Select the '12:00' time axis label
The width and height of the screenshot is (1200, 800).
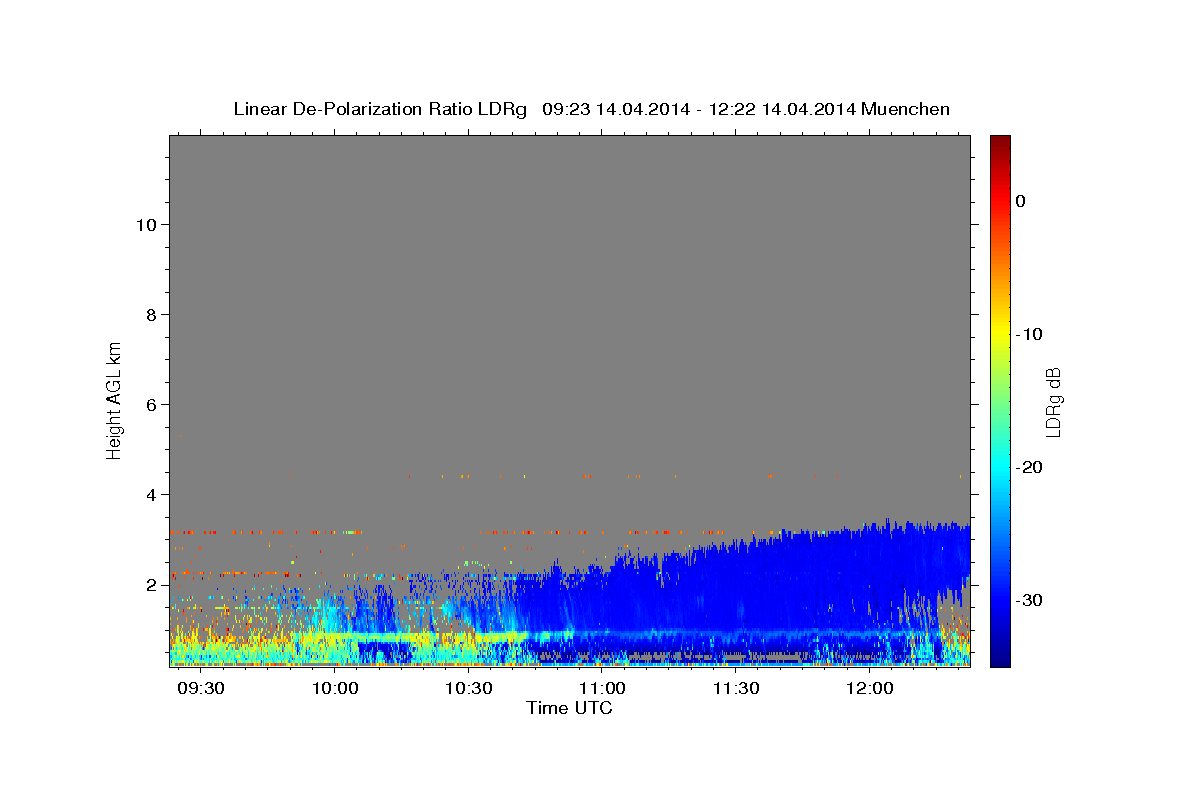coord(870,689)
